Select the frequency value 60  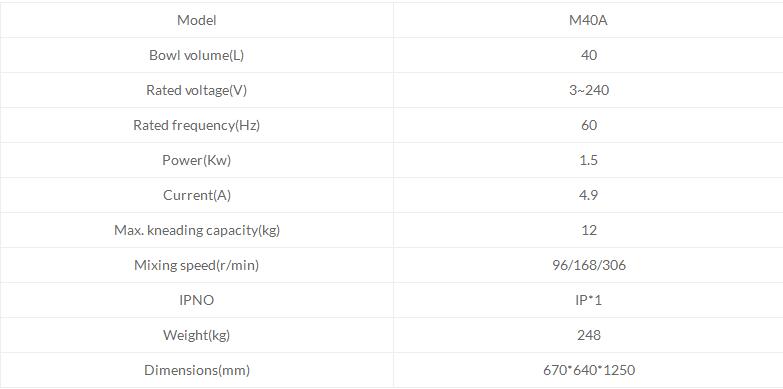[589, 125]
